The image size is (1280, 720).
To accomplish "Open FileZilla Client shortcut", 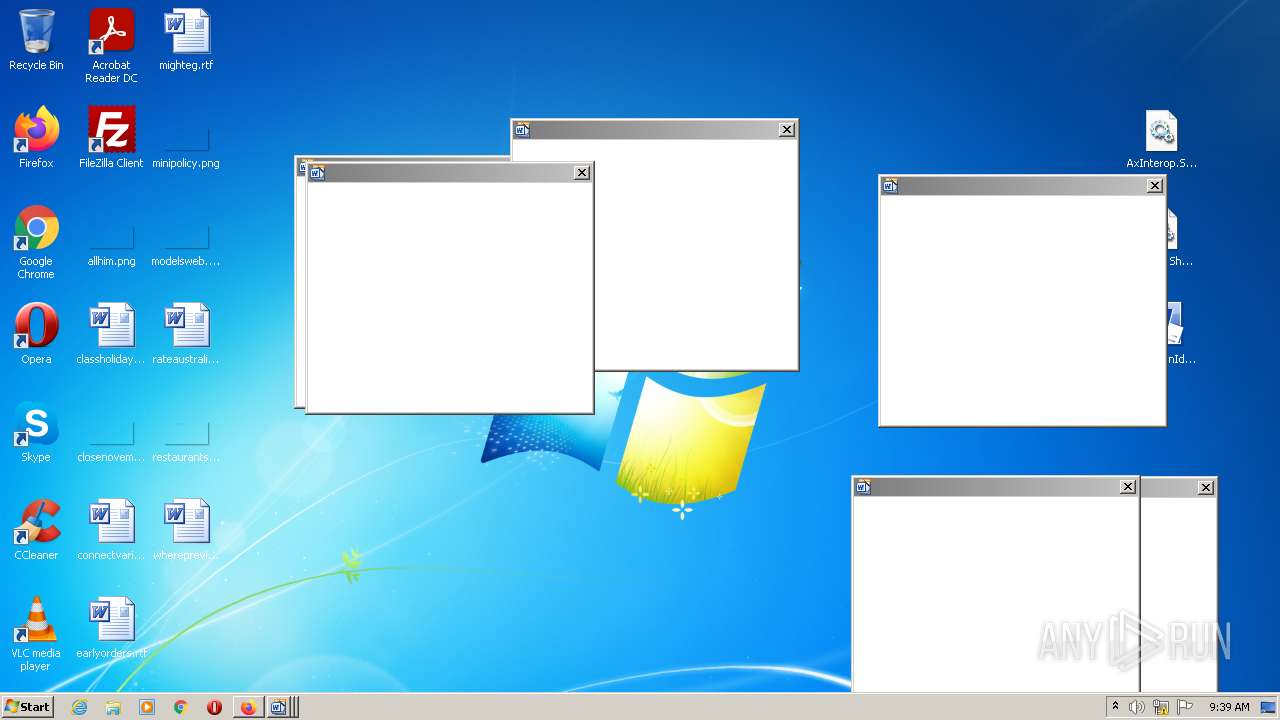I will tap(111, 138).
